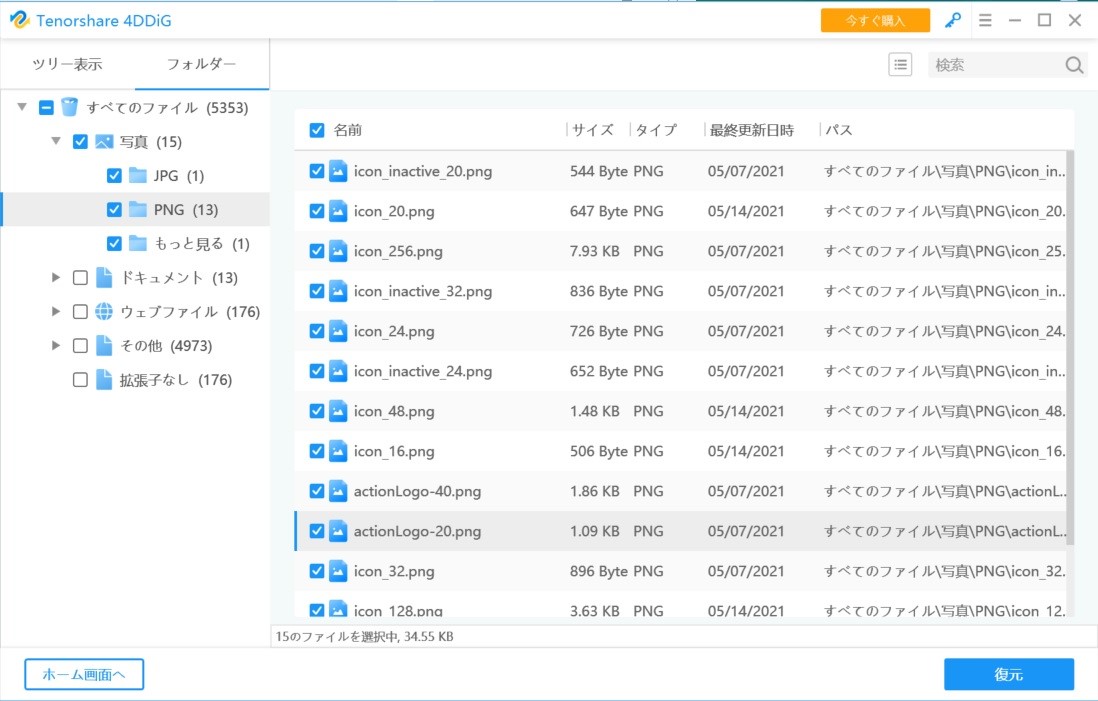This screenshot has height=701, width=1098.
Task: Click the ドキュメント document icon
Action: (x=104, y=277)
